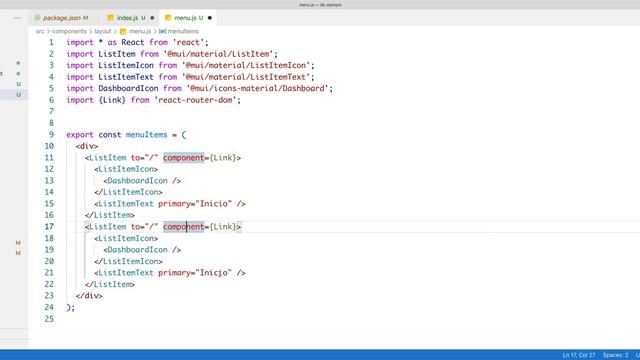Open the components breadcrumb
Image resolution: width=640 pixels, height=360 pixels.
tap(69, 31)
